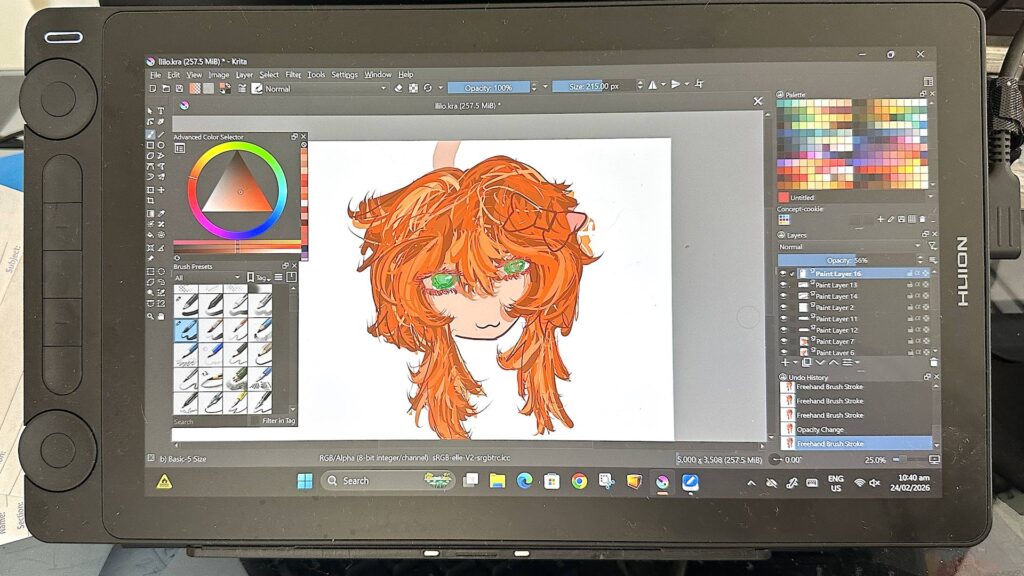Screen dimensions: 1024x576
Task: Click the Filter in Tag button
Action: (x=278, y=421)
